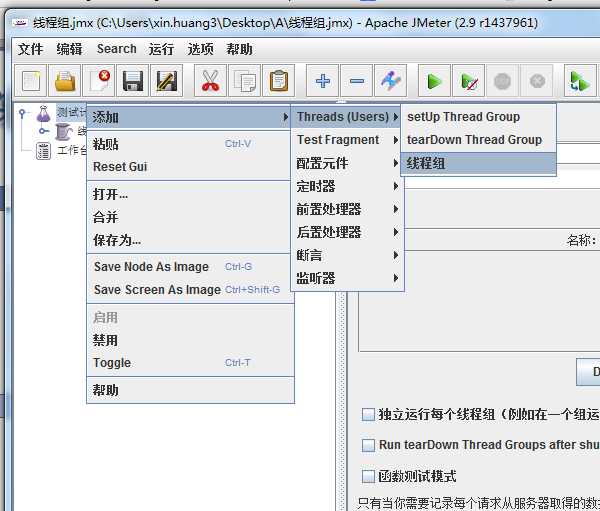The width and height of the screenshot is (600, 511).
Task: Click 禁用 in the context menu
Action: click(x=189, y=340)
